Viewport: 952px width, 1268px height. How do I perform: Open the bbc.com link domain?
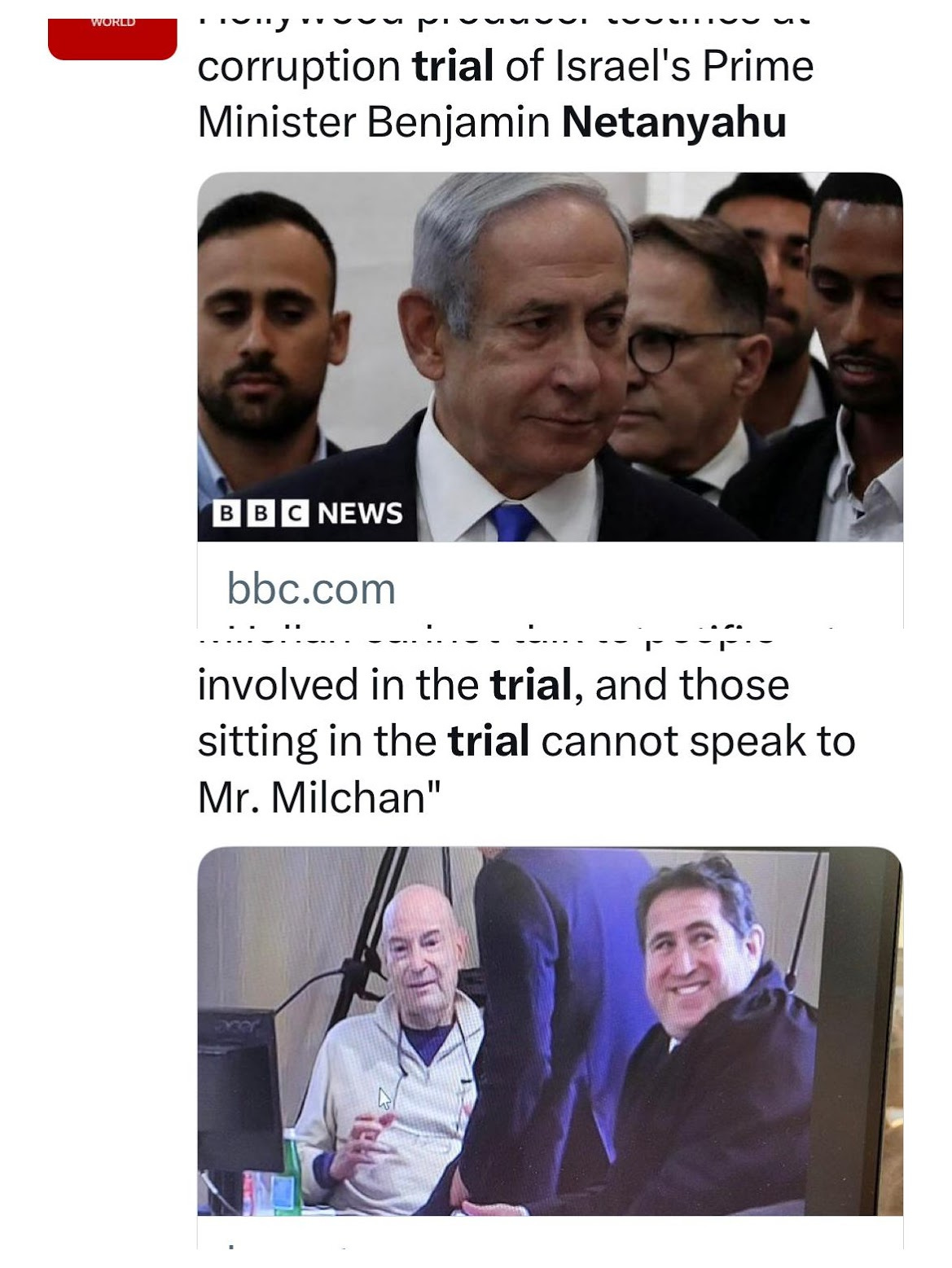coord(311,589)
